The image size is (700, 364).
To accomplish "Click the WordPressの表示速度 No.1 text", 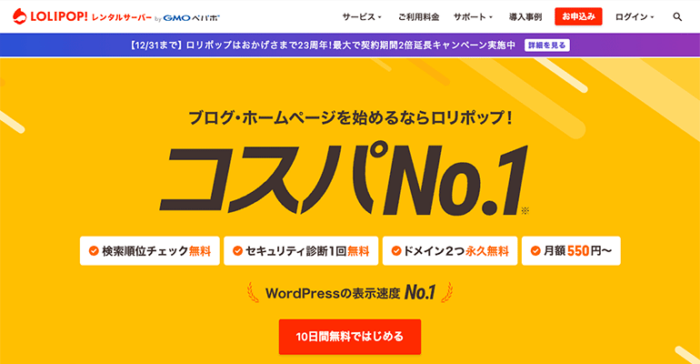I will click(x=350, y=293).
